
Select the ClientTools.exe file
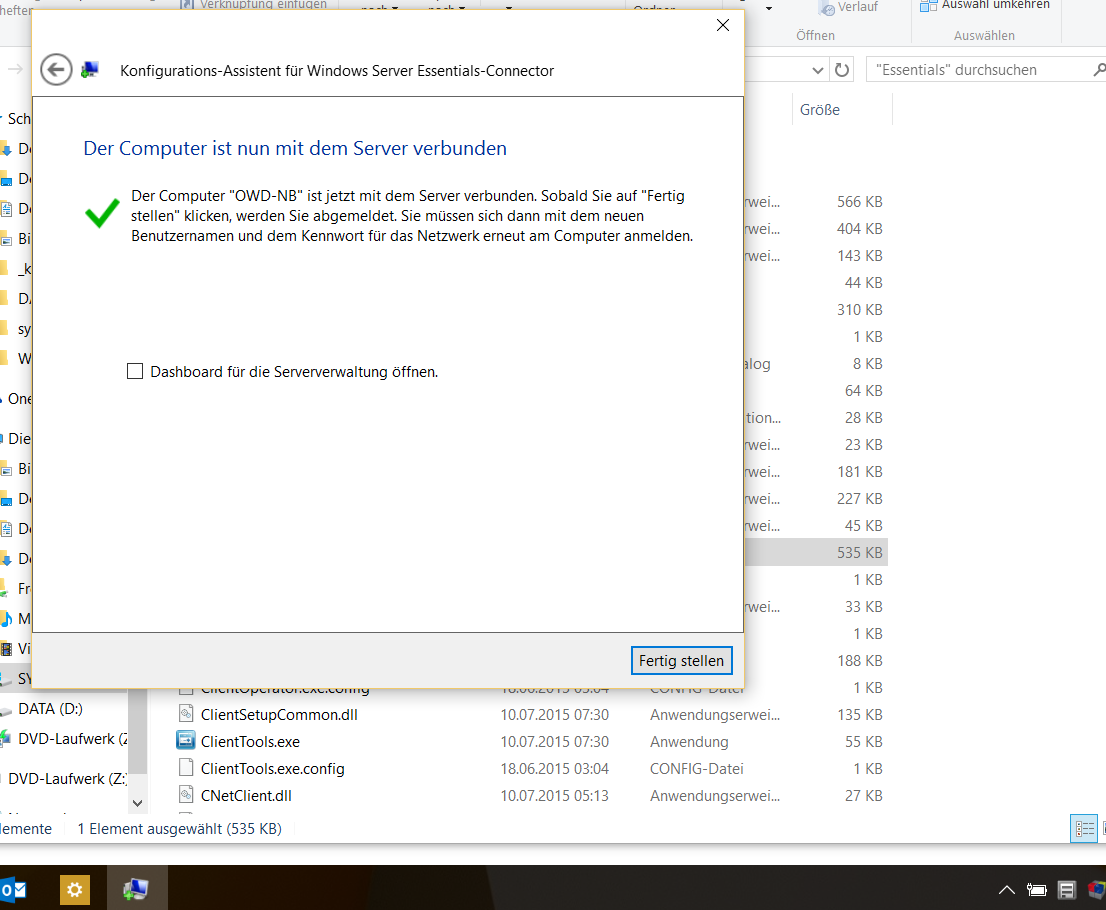250,742
